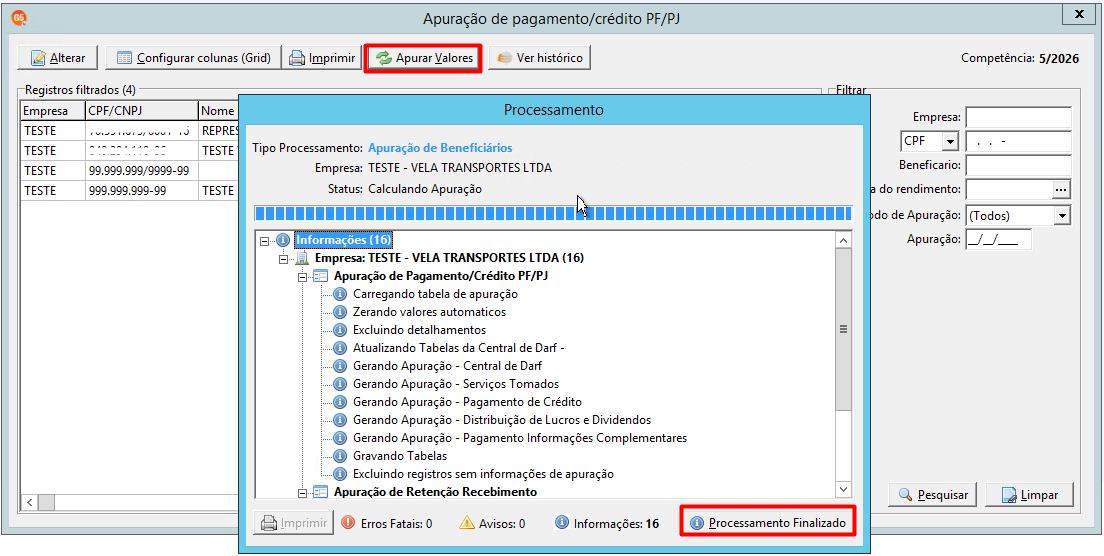Select Gravando Tabelas row
This screenshot has height=556, width=1104.
point(399,456)
